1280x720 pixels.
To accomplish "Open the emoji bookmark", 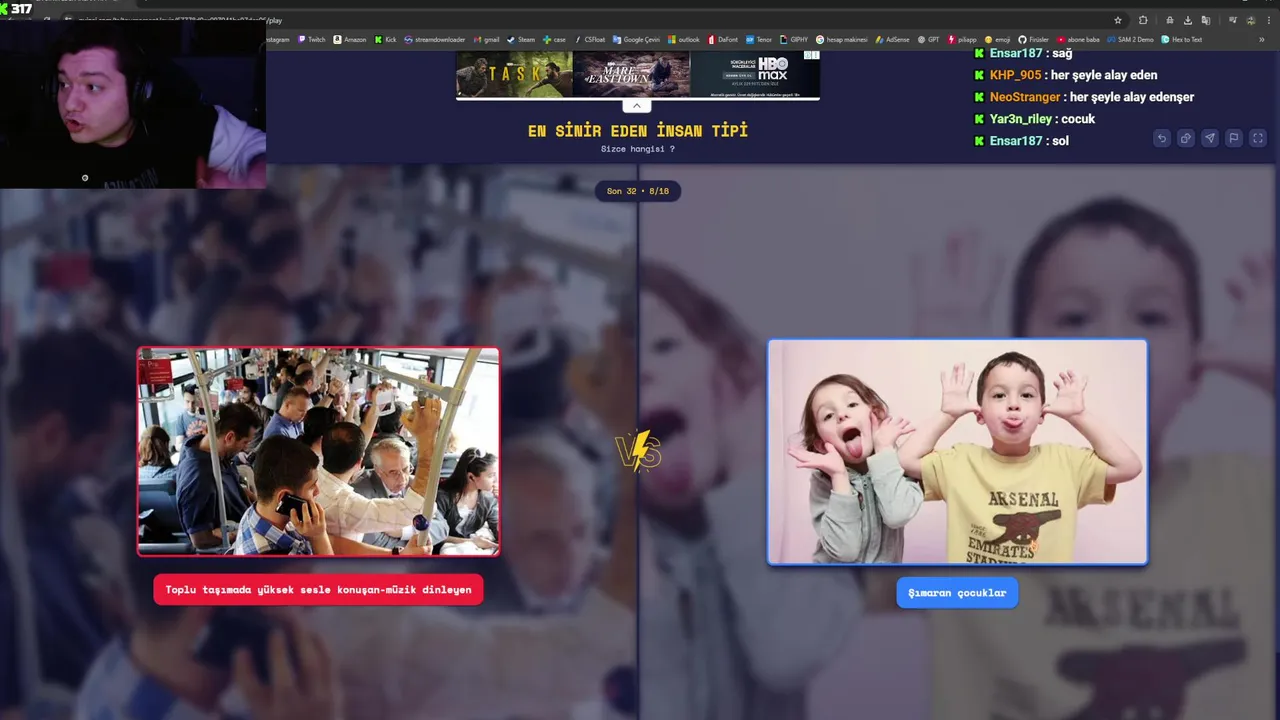I will (x=998, y=40).
